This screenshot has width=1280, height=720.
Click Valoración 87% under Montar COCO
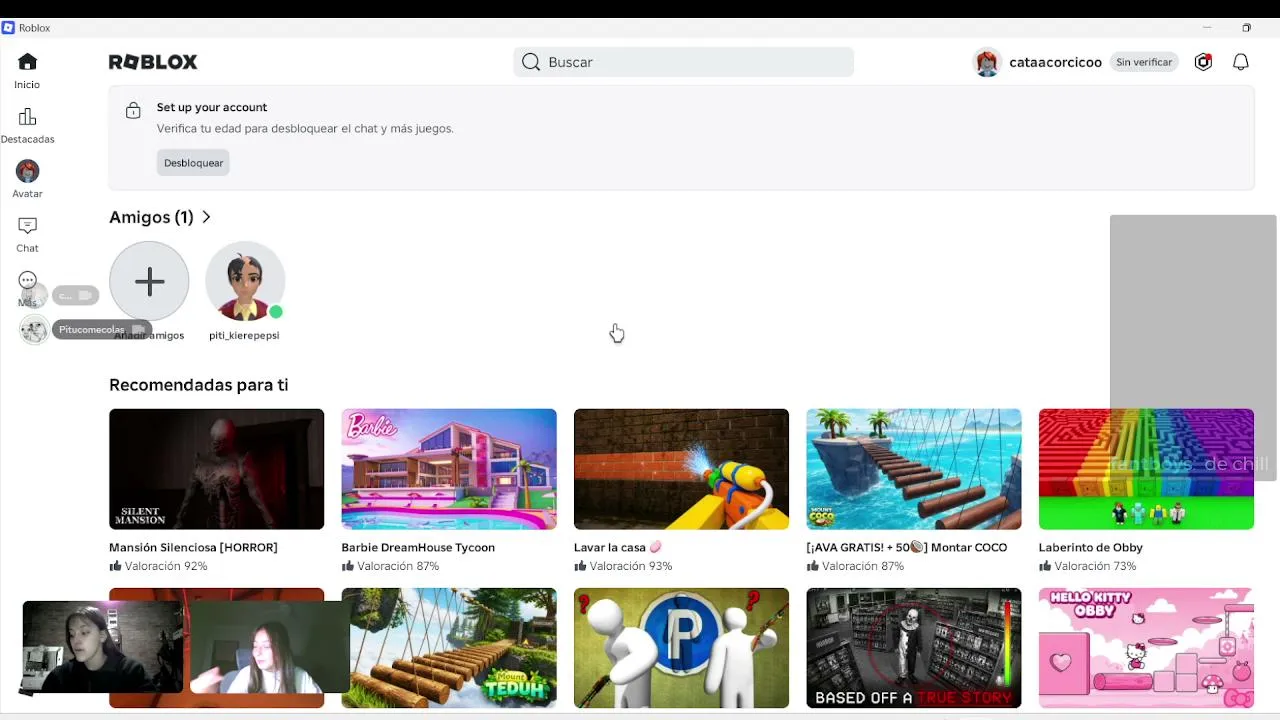[856, 566]
